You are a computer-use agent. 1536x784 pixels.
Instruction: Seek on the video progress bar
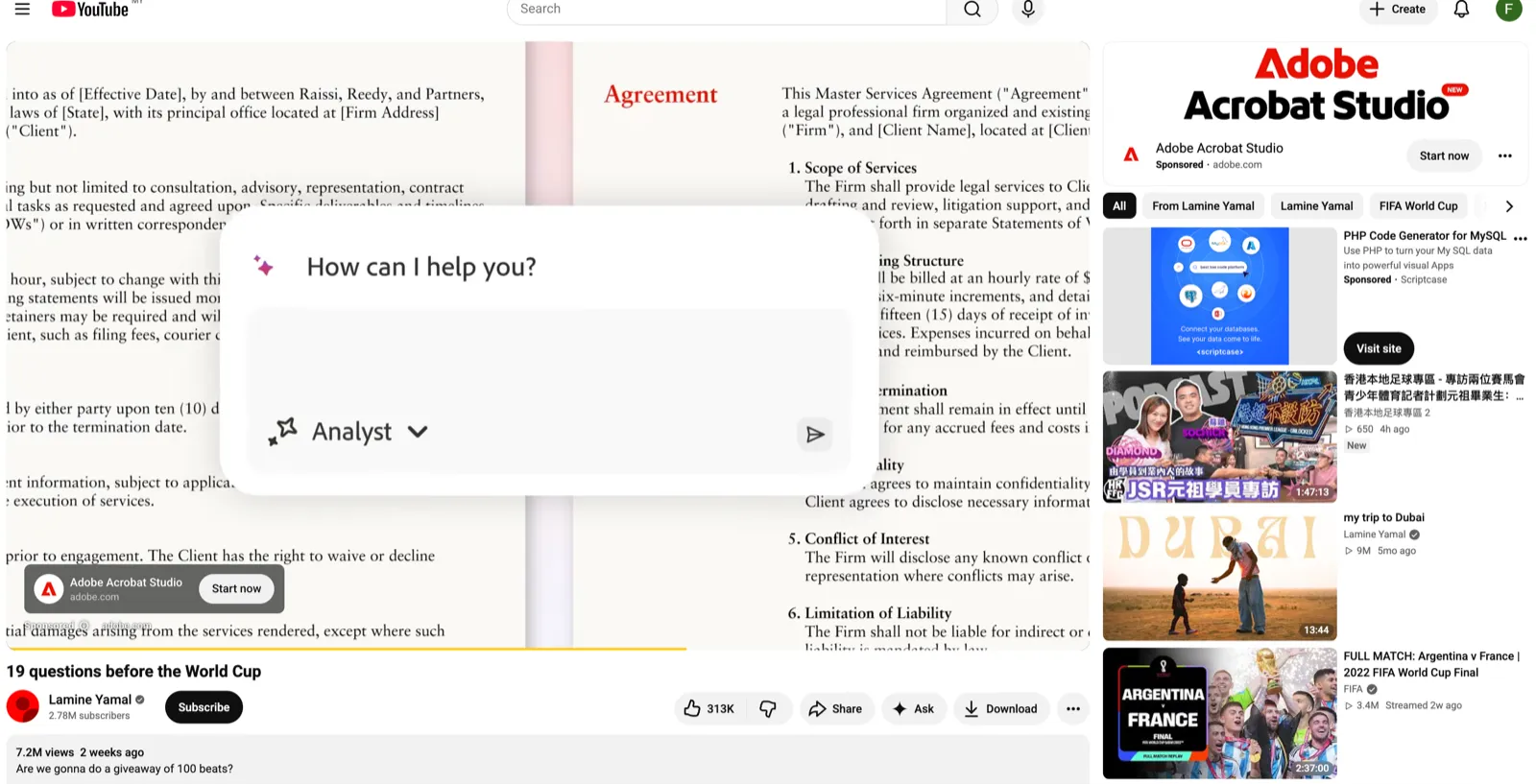pos(548,650)
